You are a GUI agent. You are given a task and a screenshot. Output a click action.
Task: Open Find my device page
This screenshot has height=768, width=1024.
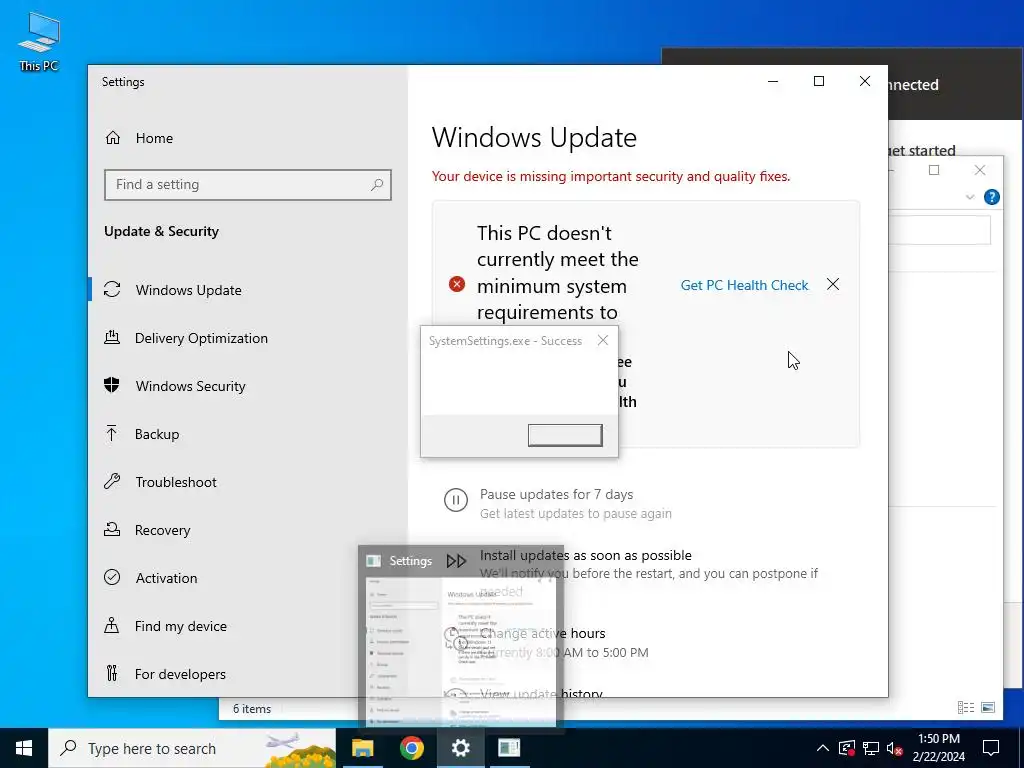[x=181, y=626]
